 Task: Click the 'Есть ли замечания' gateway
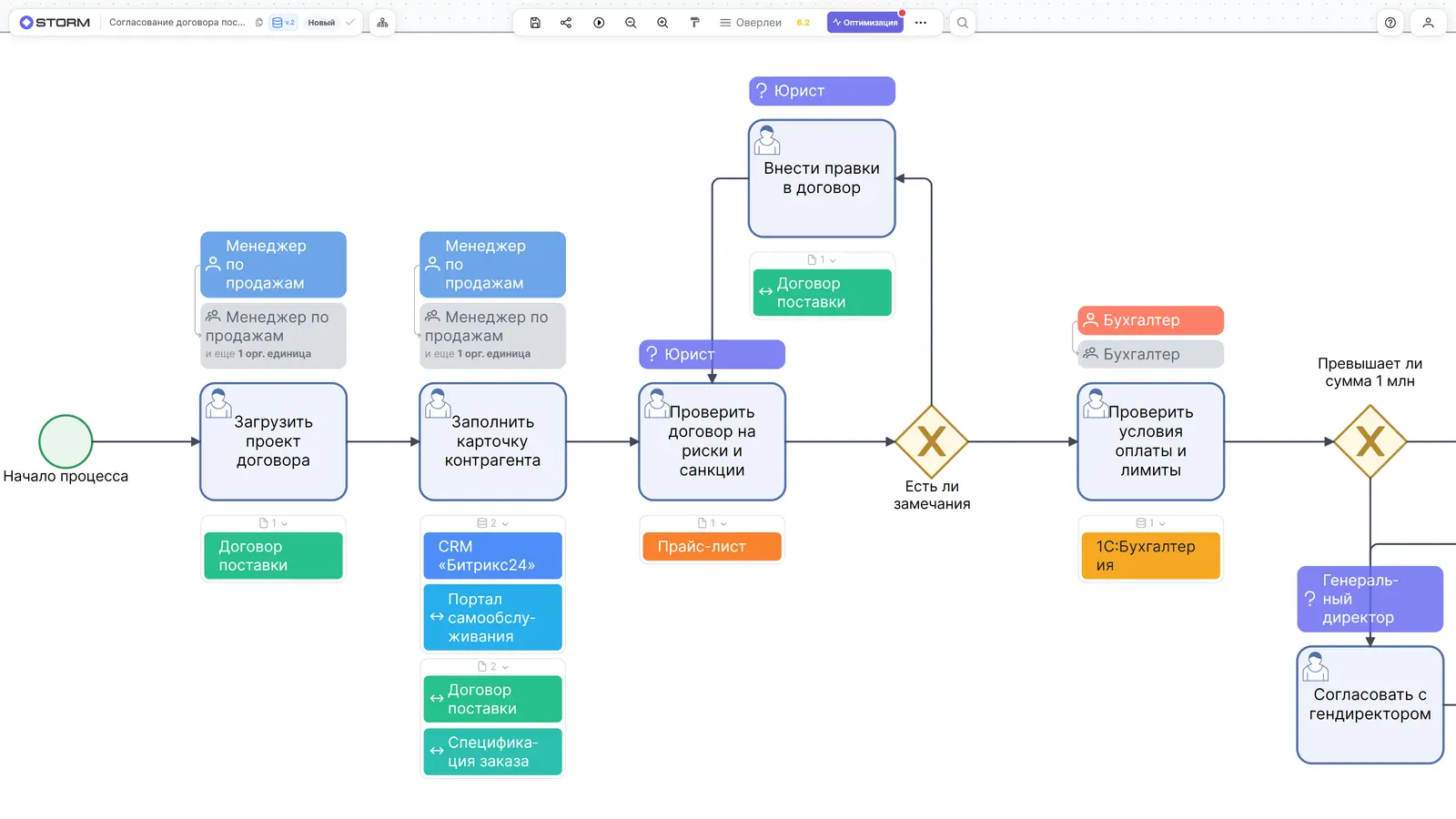(x=932, y=441)
